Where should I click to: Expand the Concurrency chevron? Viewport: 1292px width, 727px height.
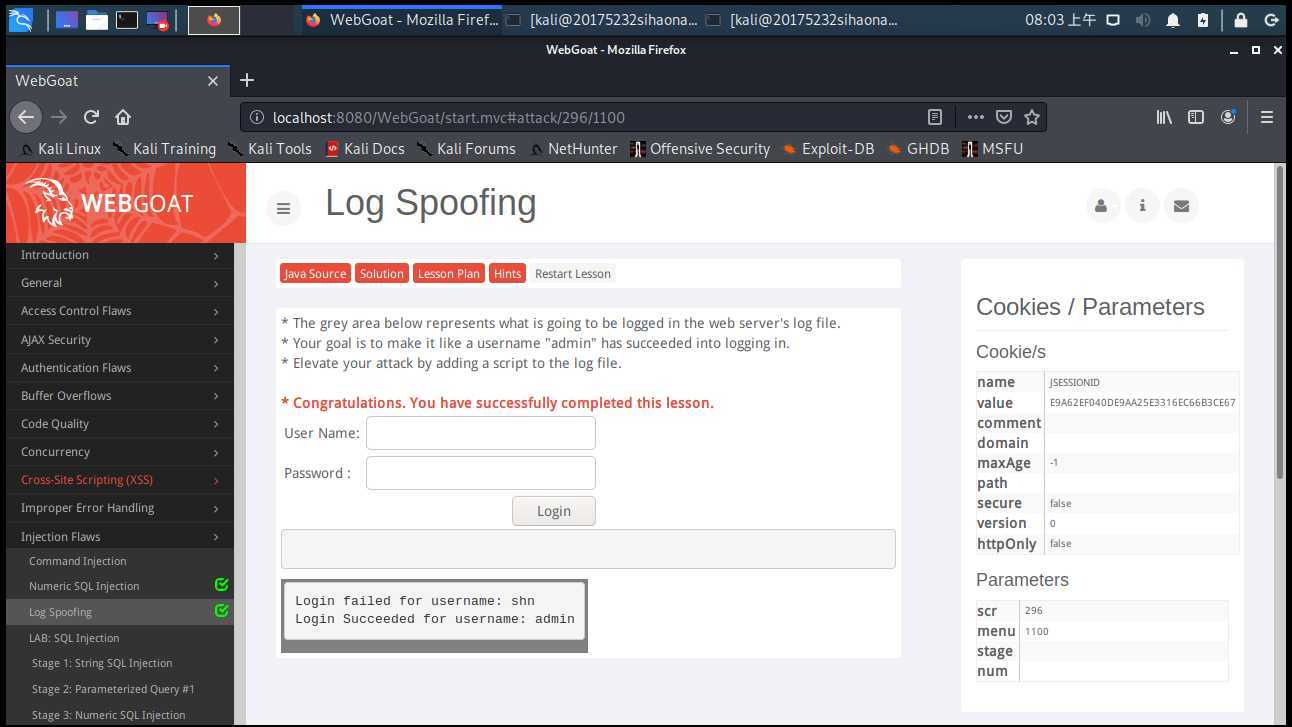(x=216, y=452)
